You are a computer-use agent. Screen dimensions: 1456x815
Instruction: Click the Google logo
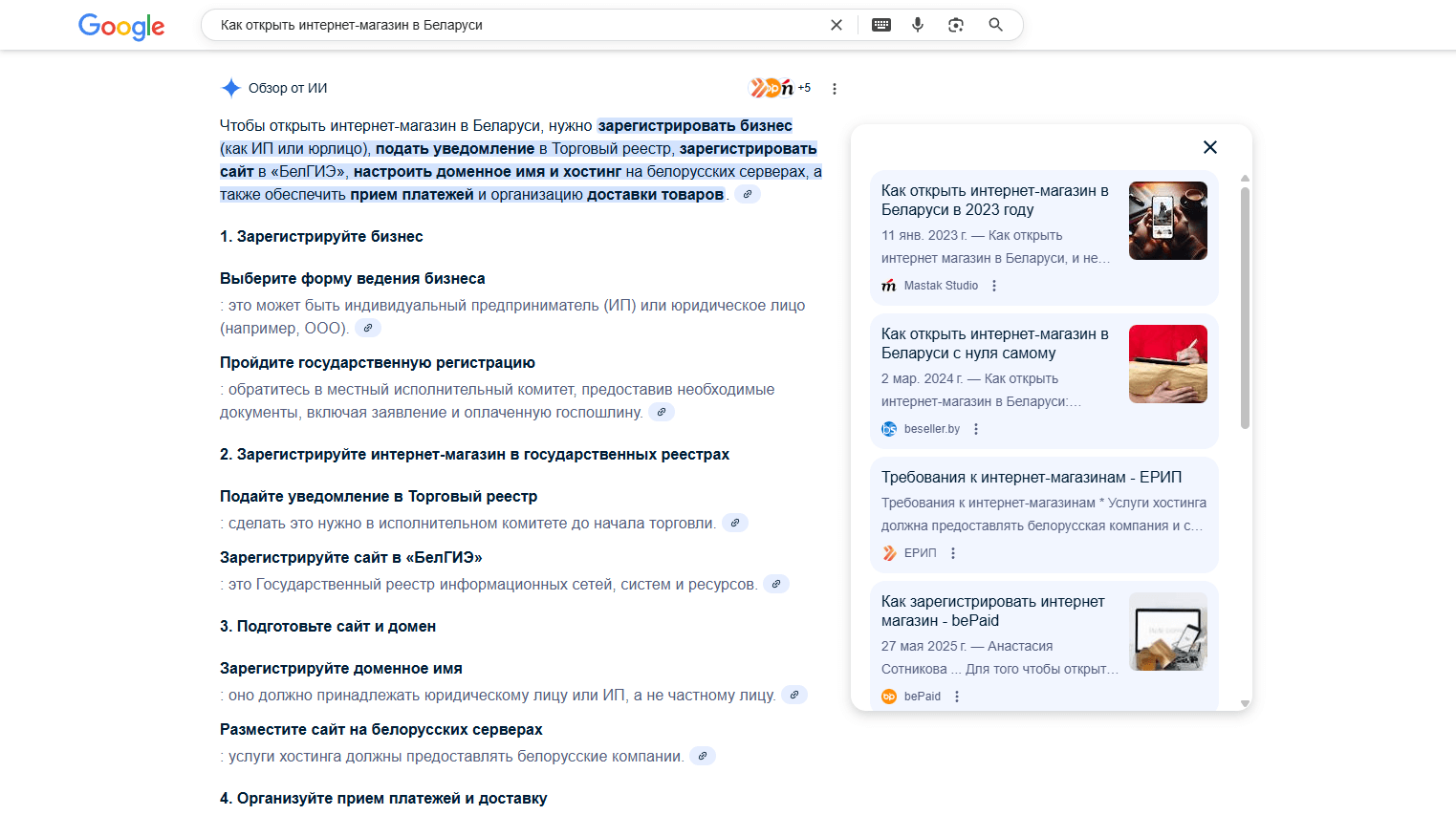pos(121,26)
